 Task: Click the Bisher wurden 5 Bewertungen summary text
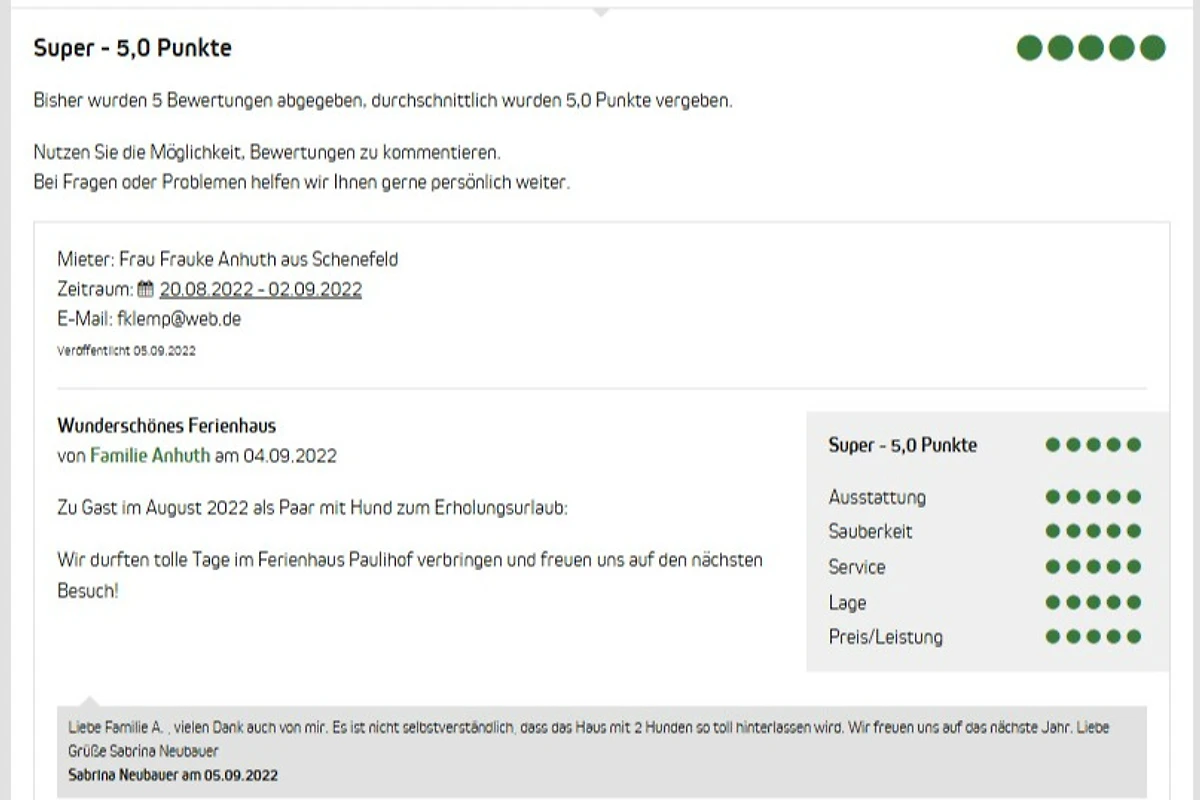click(383, 102)
